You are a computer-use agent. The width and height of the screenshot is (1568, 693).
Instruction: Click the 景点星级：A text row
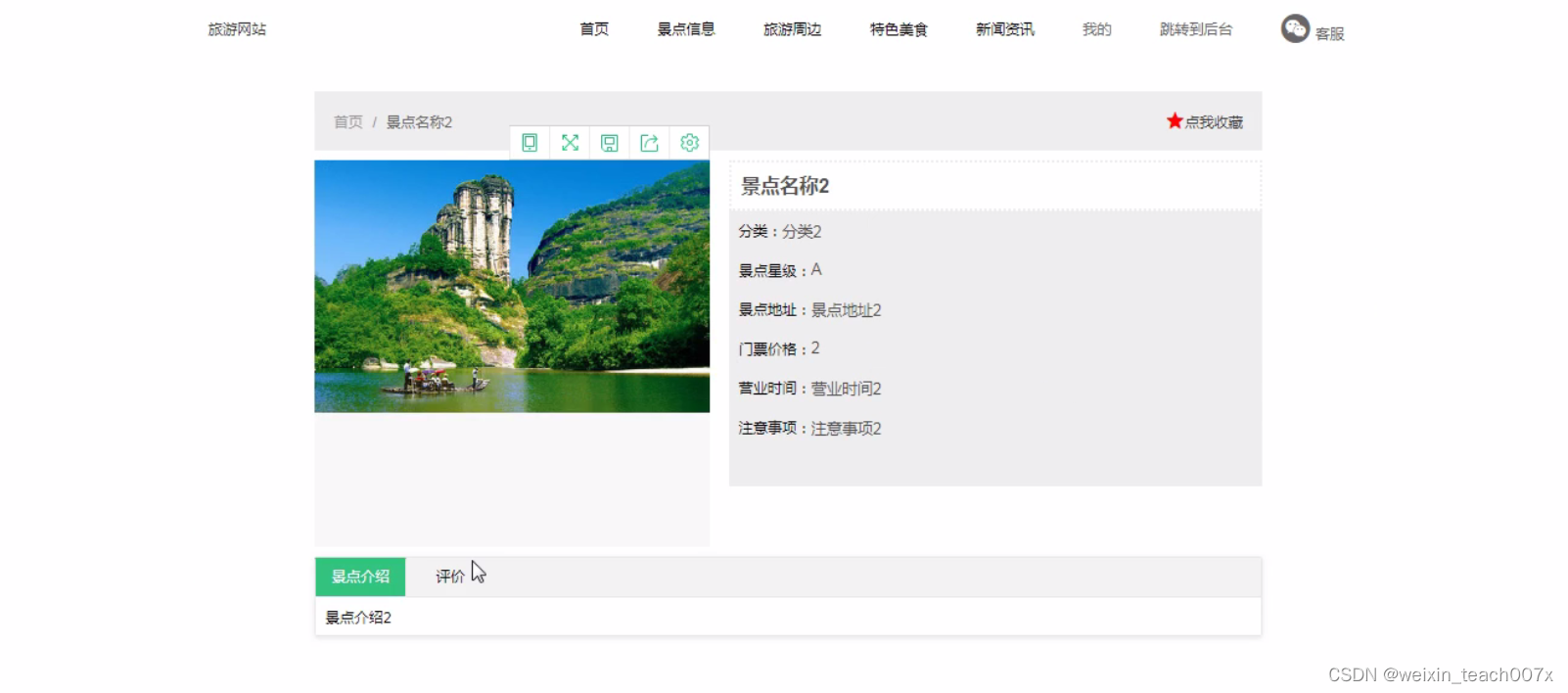[x=780, y=270]
